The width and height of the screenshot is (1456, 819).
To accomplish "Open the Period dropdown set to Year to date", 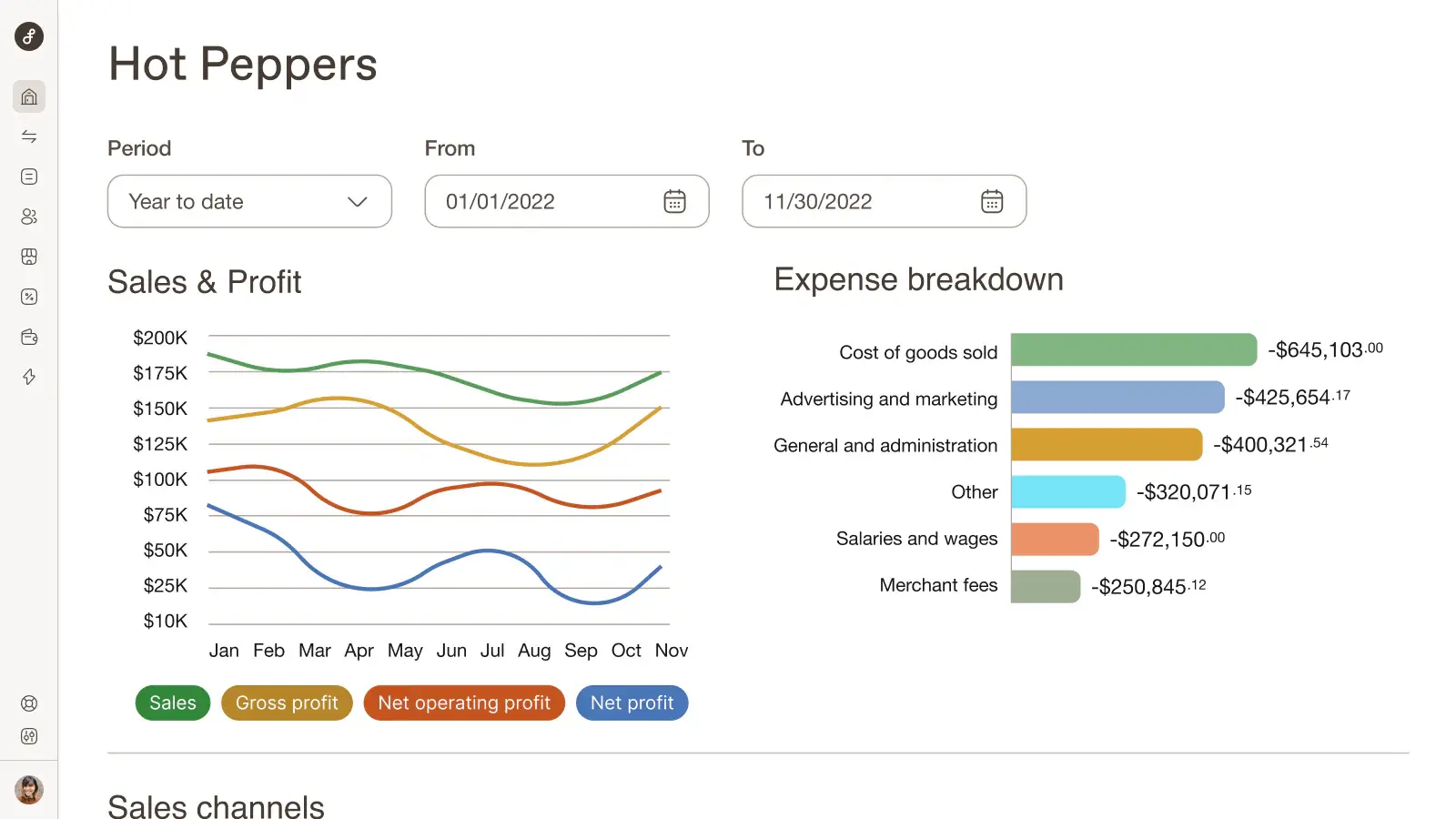I will click(x=248, y=201).
